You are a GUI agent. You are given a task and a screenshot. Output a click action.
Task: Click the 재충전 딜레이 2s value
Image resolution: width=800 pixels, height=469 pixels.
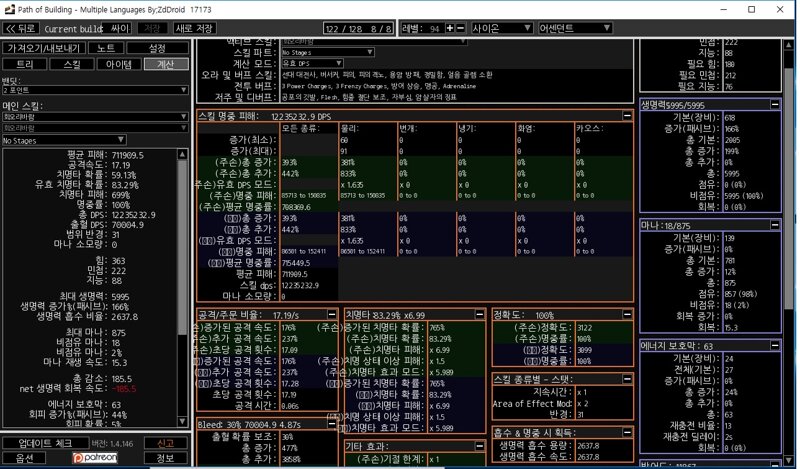pos(728,436)
